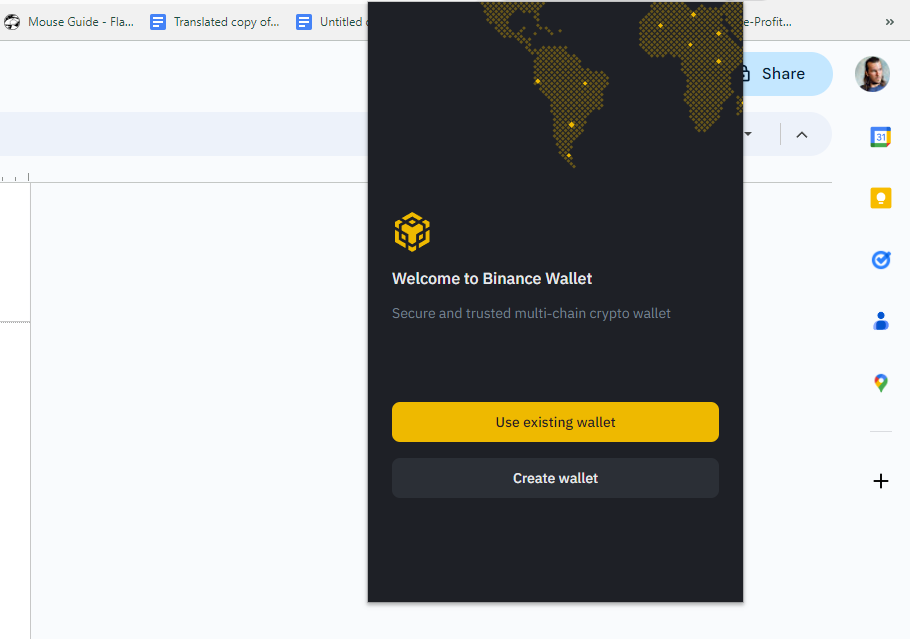Open Google Tasks side panel icon
The width and height of the screenshot is (910, 639).
pyautogui.click(x=880, y=259)
